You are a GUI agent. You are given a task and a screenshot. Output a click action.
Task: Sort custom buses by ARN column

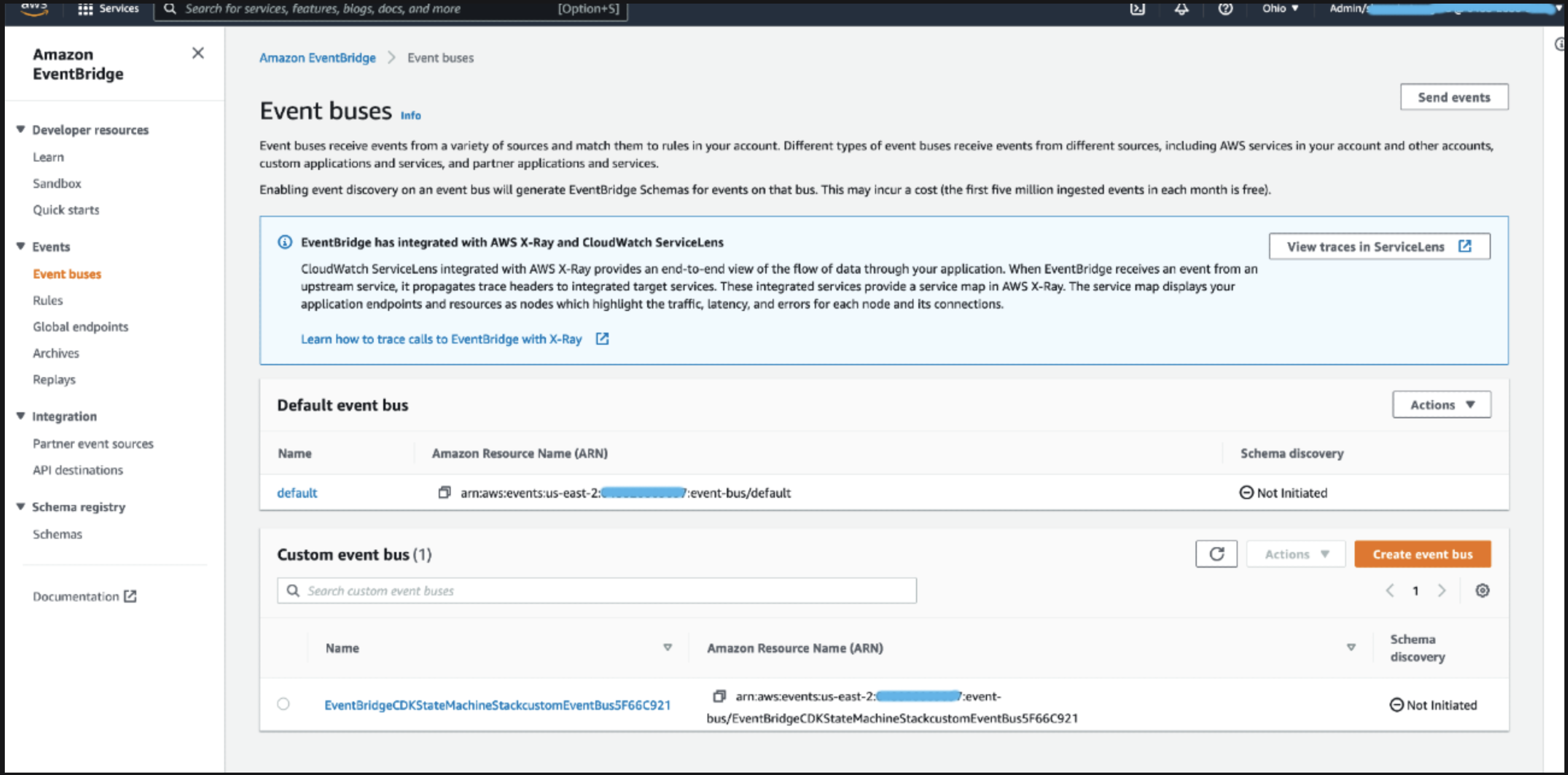tap(1350, 647)
